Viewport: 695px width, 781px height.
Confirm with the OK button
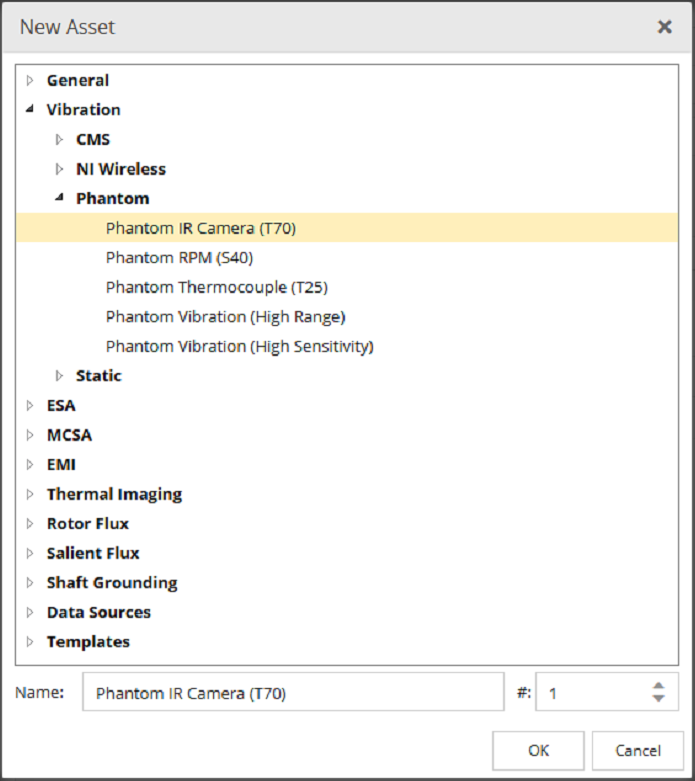[539, 751]
